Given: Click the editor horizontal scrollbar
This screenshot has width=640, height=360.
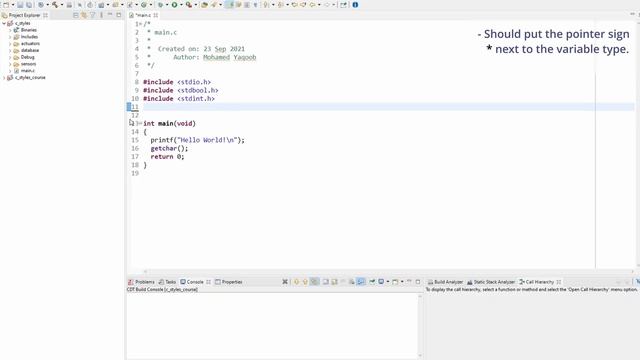Looking at the screenshot, I should coord(389,271).
